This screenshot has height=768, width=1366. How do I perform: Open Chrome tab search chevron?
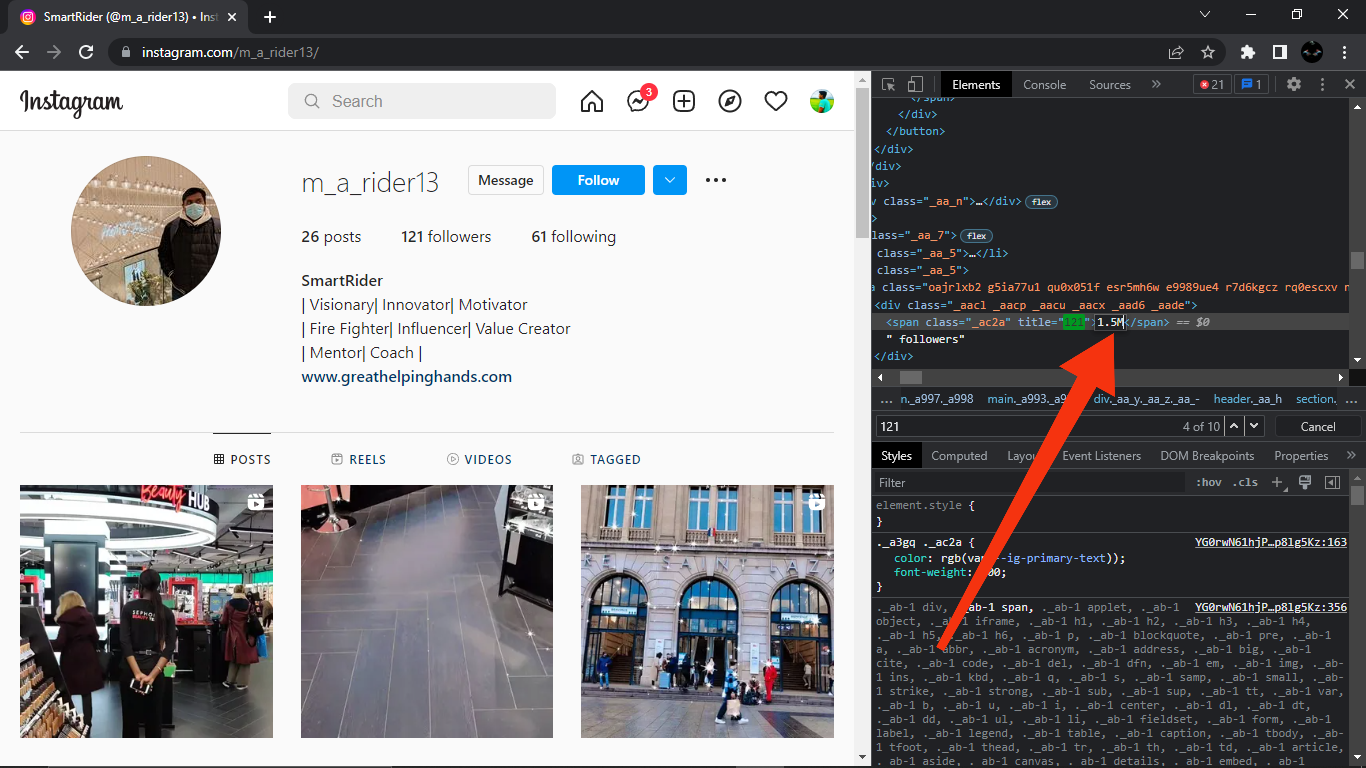(1204, 15)
